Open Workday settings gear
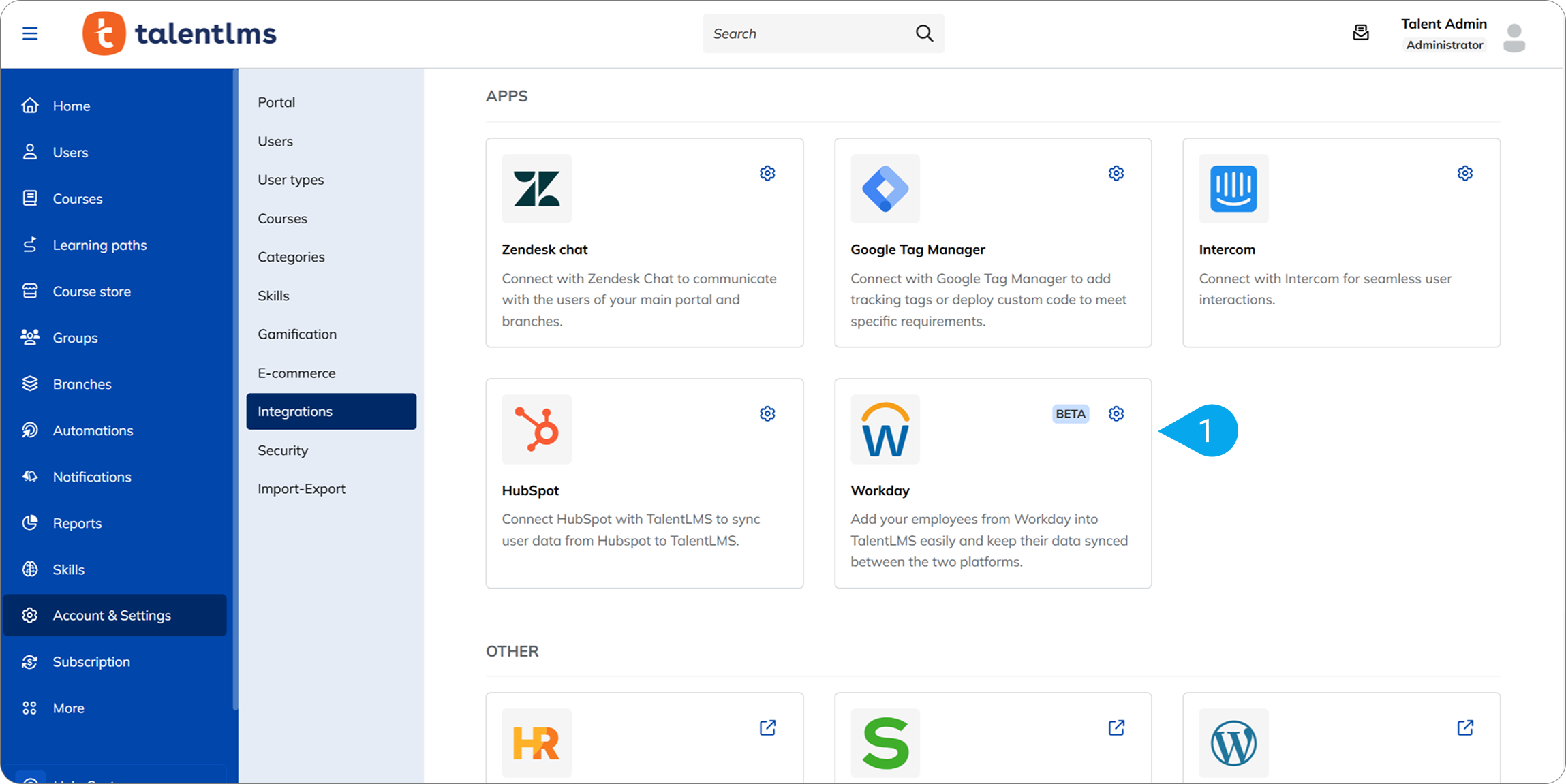The image size is (1566, 784). tap(1116, 413)
